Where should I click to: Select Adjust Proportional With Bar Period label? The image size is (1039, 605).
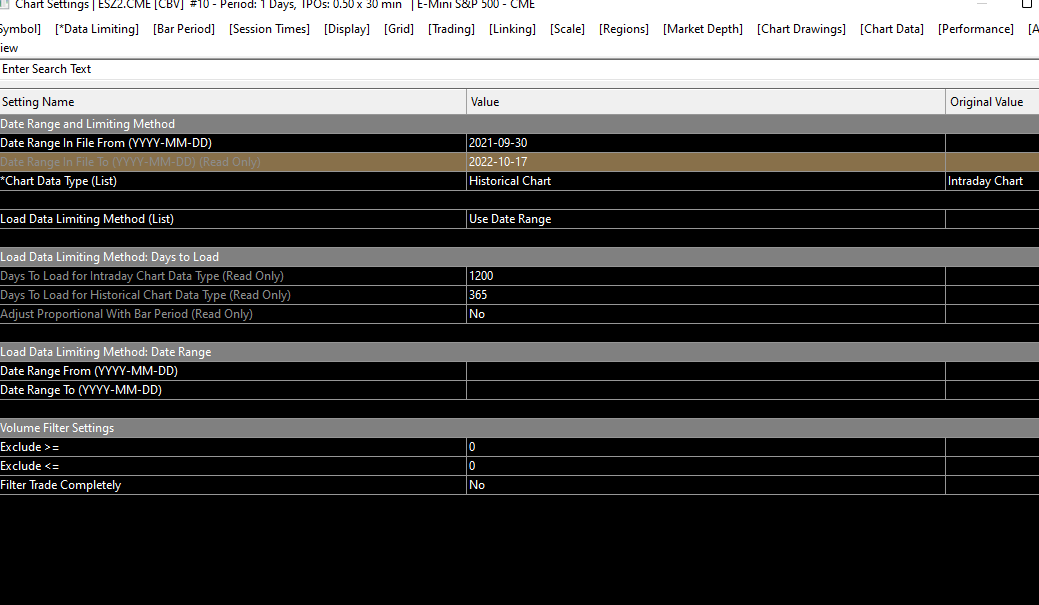tap(127, 314)
